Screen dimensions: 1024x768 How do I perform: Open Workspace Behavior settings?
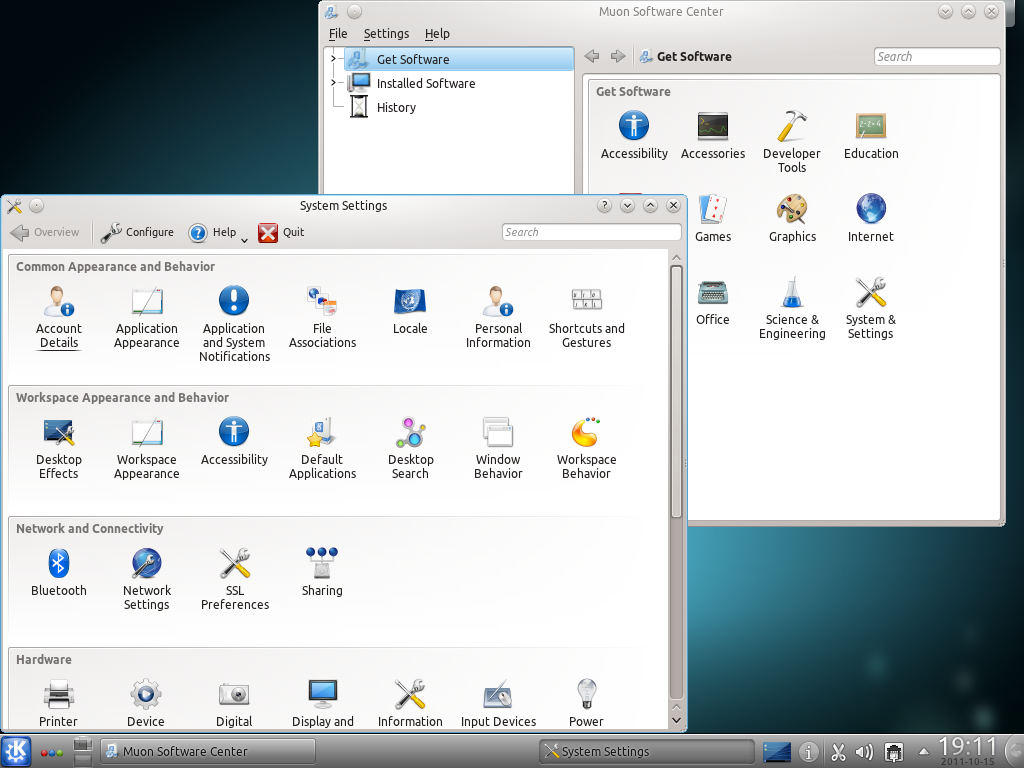tap(586, 449)
